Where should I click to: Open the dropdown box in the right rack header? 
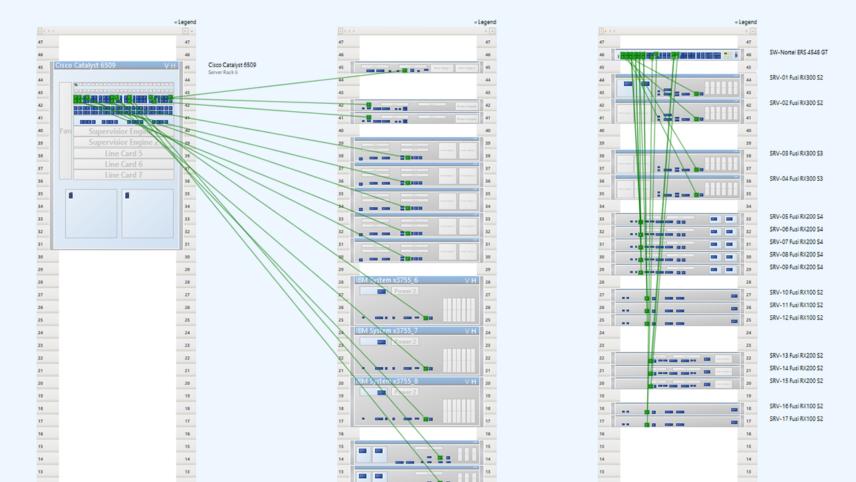click(752, 31)
